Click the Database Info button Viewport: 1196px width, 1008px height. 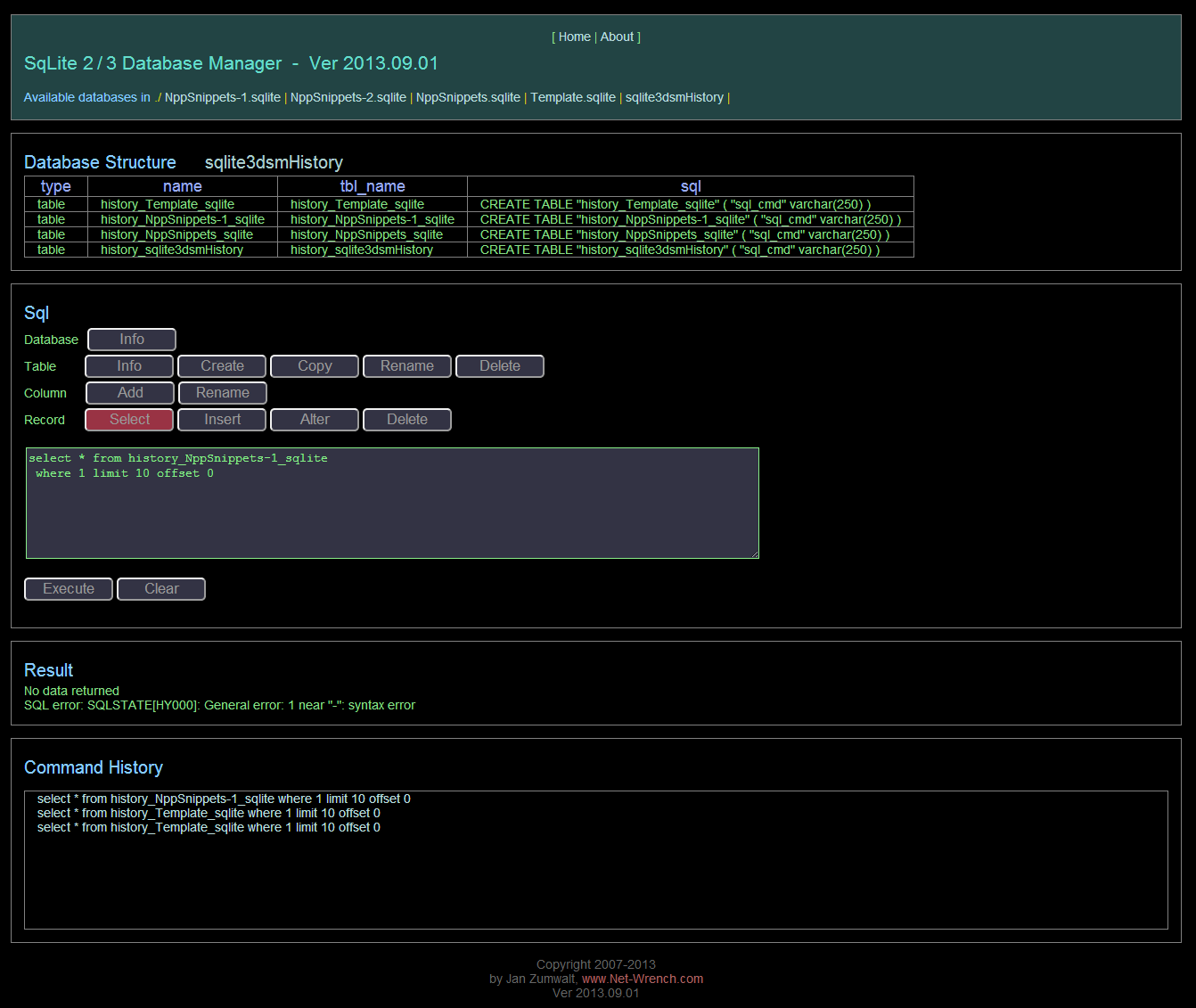[132, 340]
